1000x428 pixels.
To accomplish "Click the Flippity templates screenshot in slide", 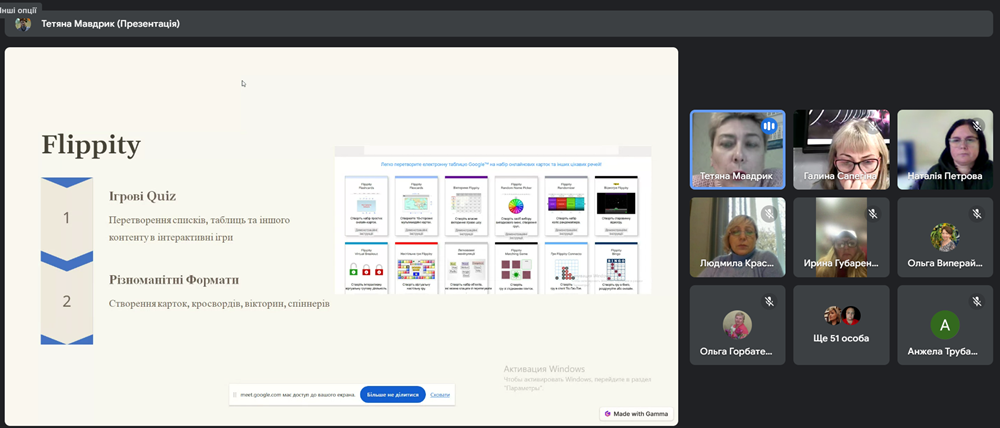I will click(492, 222).
